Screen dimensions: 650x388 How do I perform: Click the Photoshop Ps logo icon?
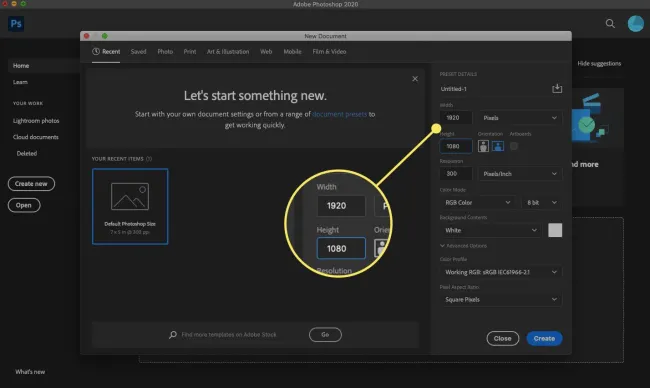click(x=16, y=24)
